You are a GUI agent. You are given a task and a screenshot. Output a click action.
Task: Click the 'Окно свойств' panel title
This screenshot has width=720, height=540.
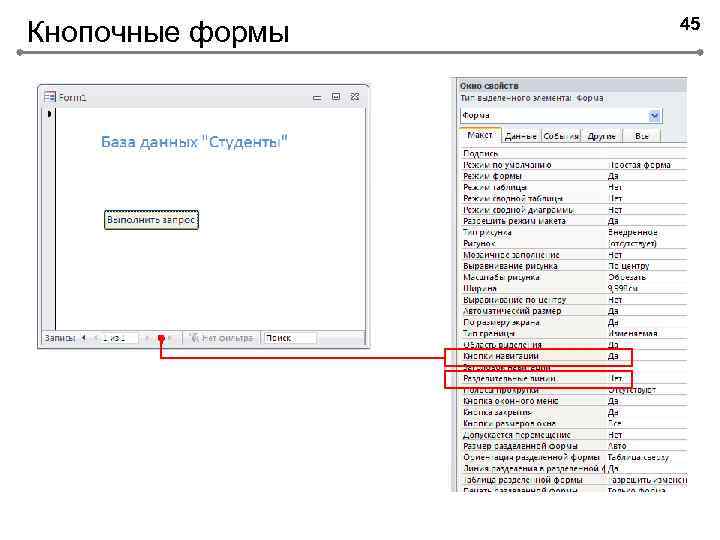(x=489, y=86)
